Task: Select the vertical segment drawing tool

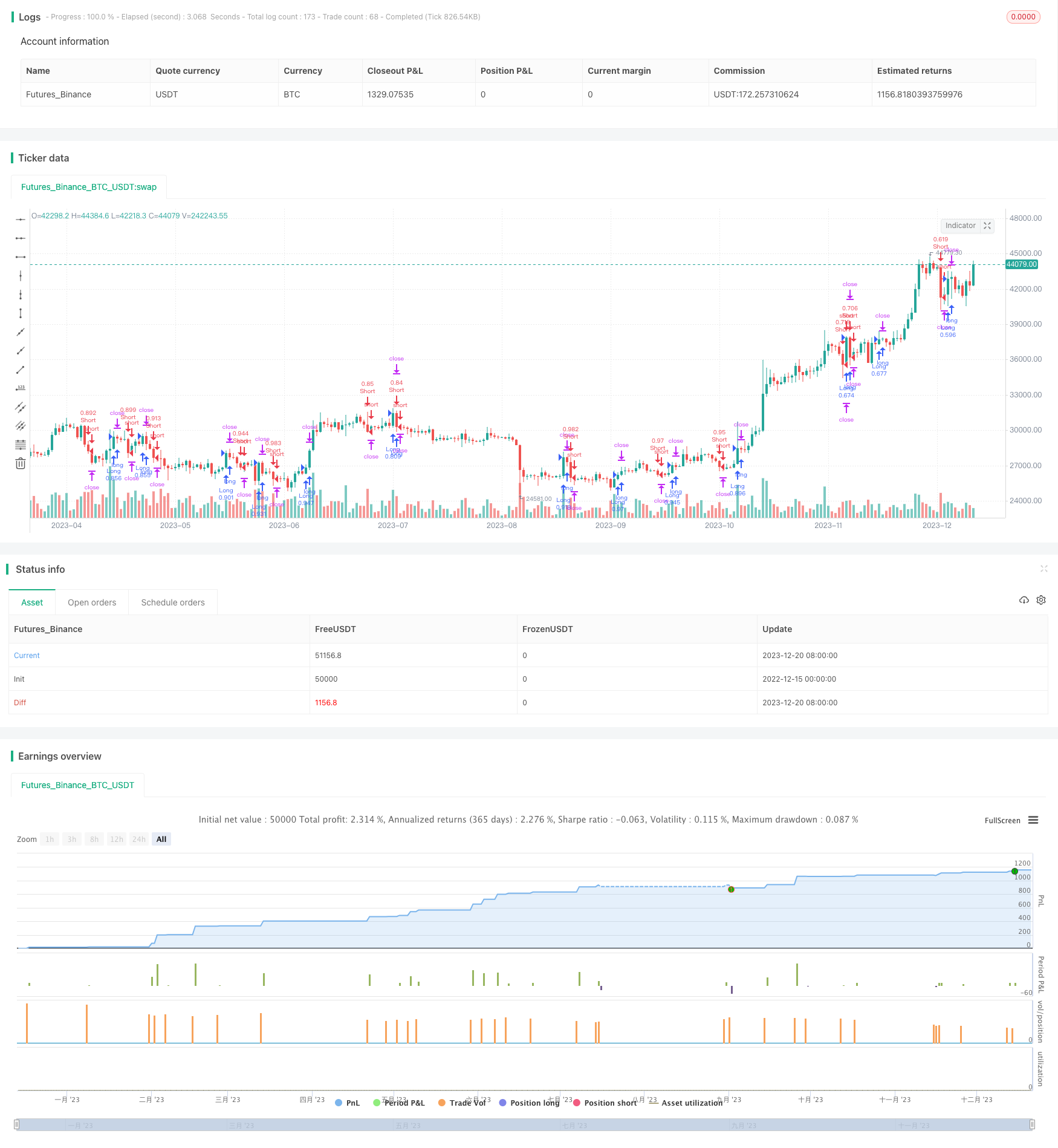Action: pos(21,313)
